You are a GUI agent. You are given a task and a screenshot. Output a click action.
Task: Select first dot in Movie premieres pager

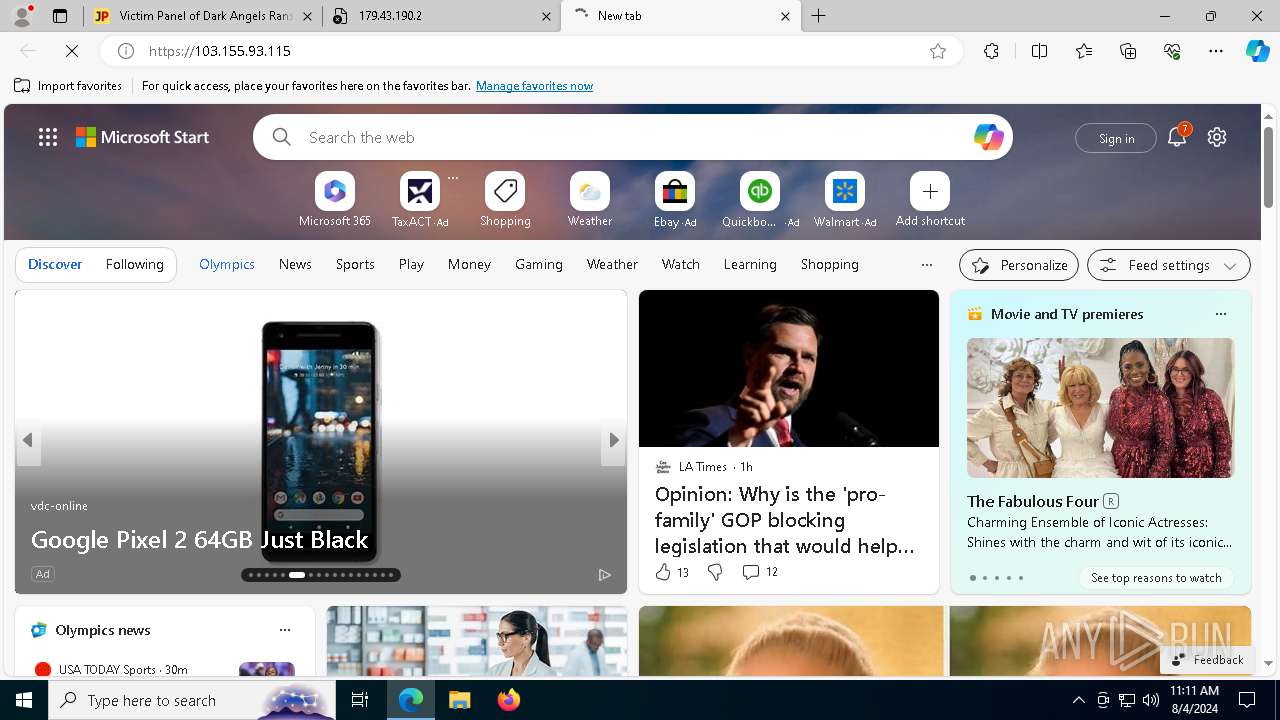tap(972, 578)
